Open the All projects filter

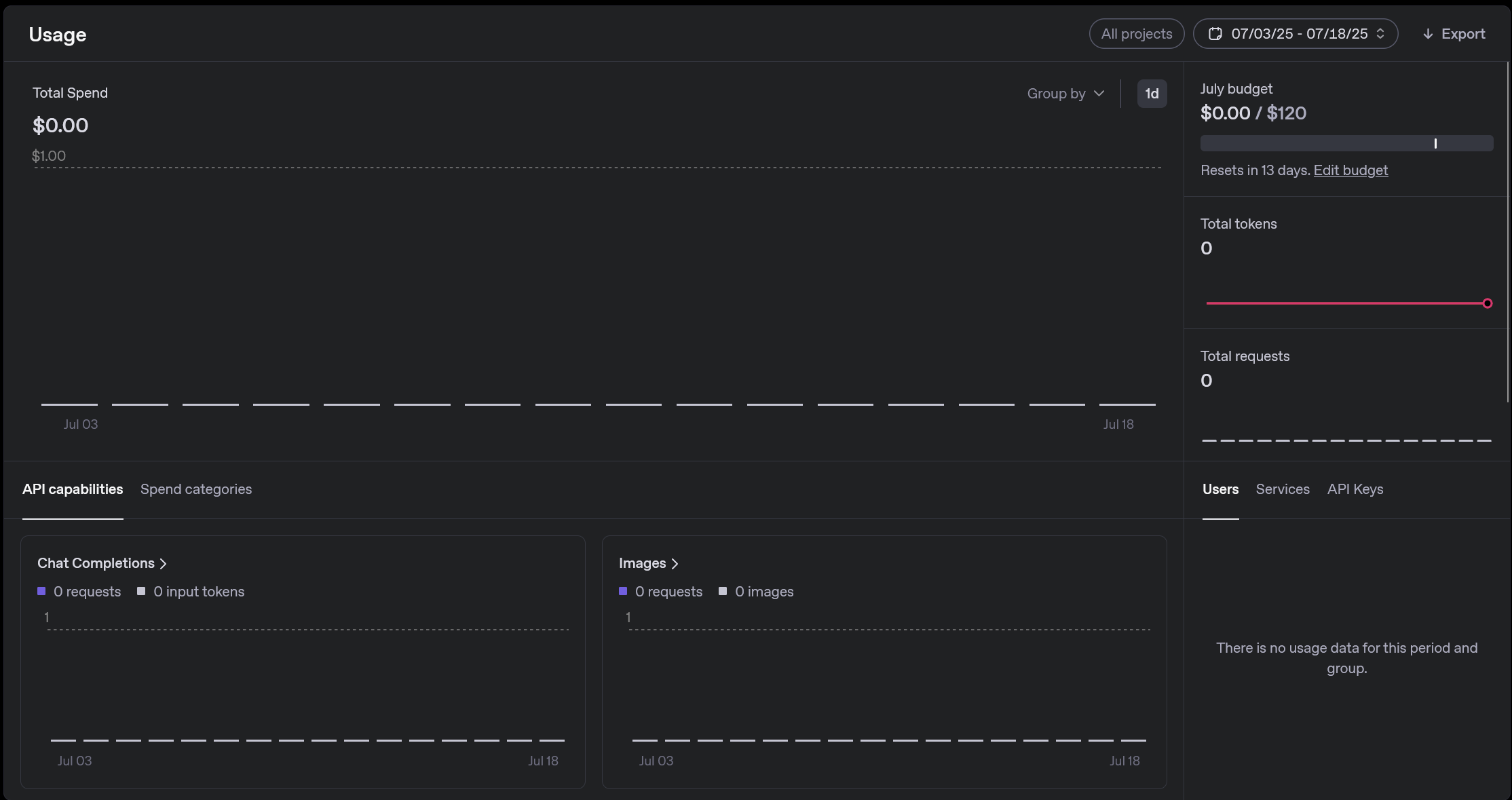(x=1137, y=34)
